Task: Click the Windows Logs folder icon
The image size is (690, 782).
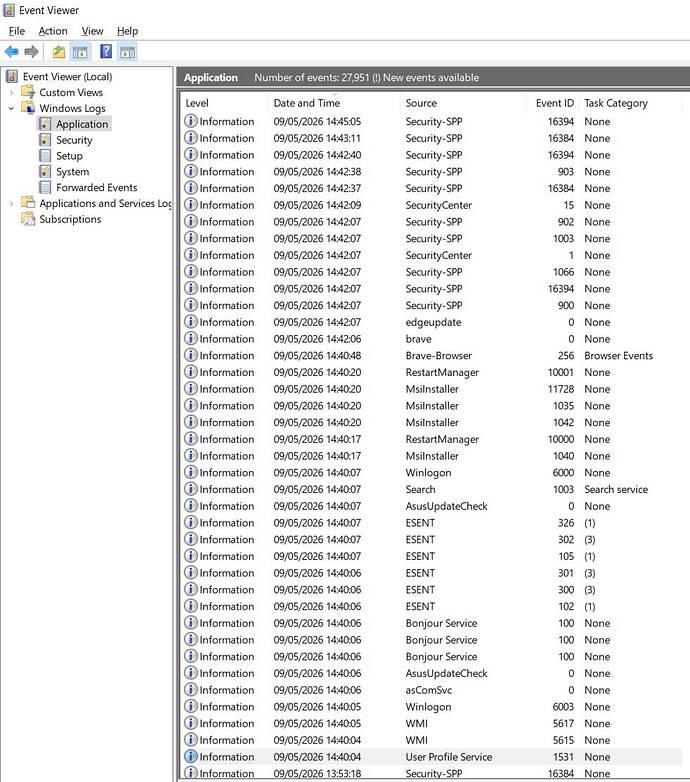Action: pos(28,108)
